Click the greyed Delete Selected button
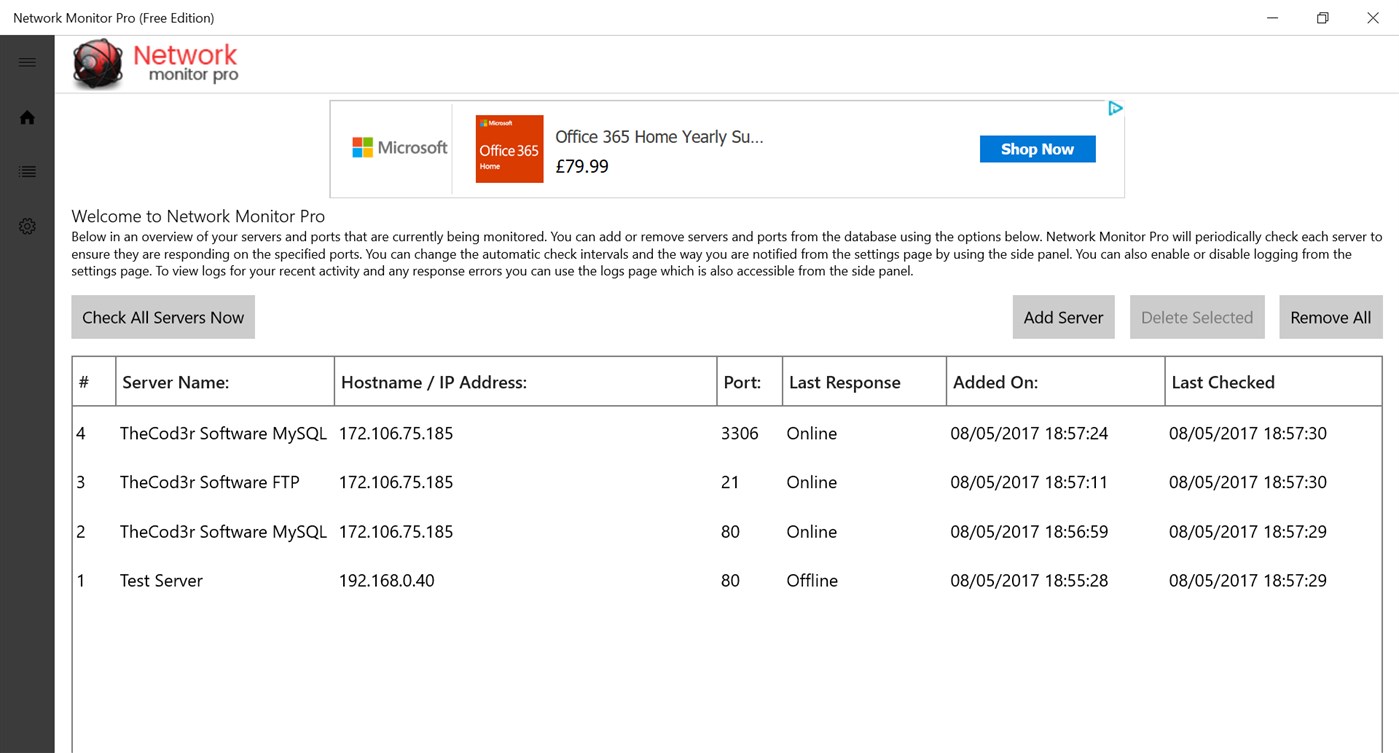Image resolution: width=1399 pixels, height=753 pixels. (1196, 317)
